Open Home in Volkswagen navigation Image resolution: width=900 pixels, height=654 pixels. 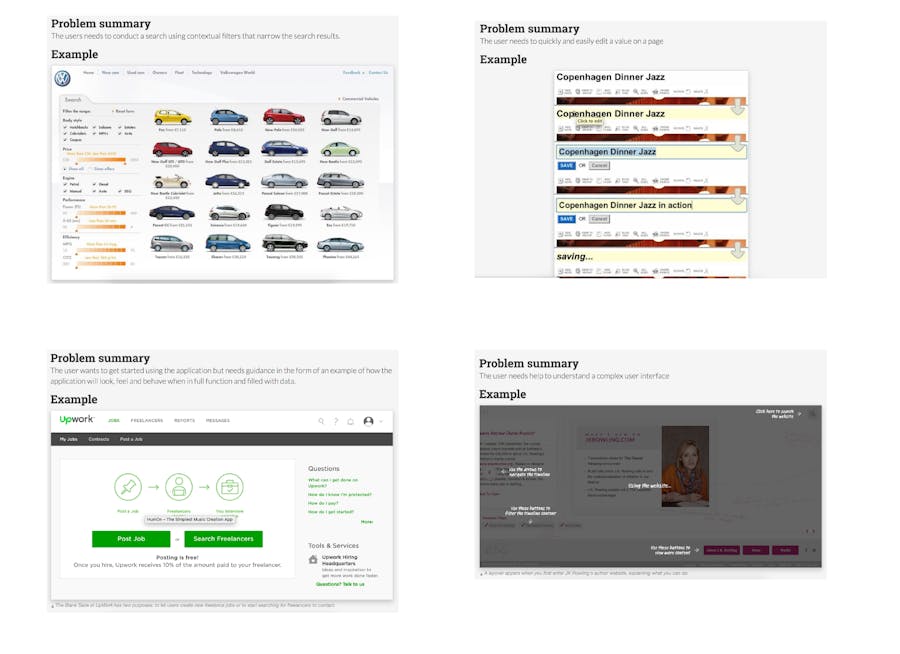coord(88,72)
